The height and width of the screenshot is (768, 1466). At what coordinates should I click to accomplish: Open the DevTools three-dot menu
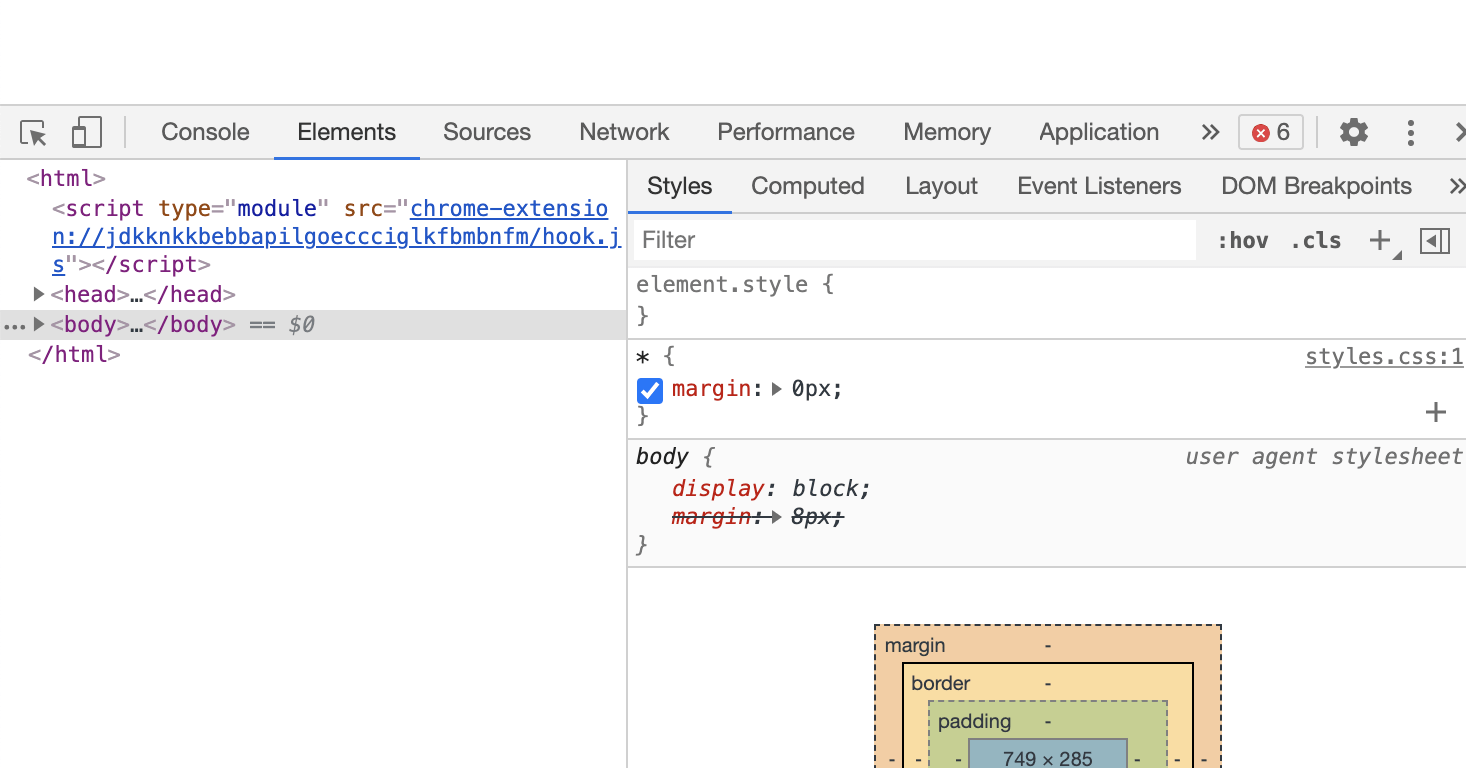[1411, 132]
